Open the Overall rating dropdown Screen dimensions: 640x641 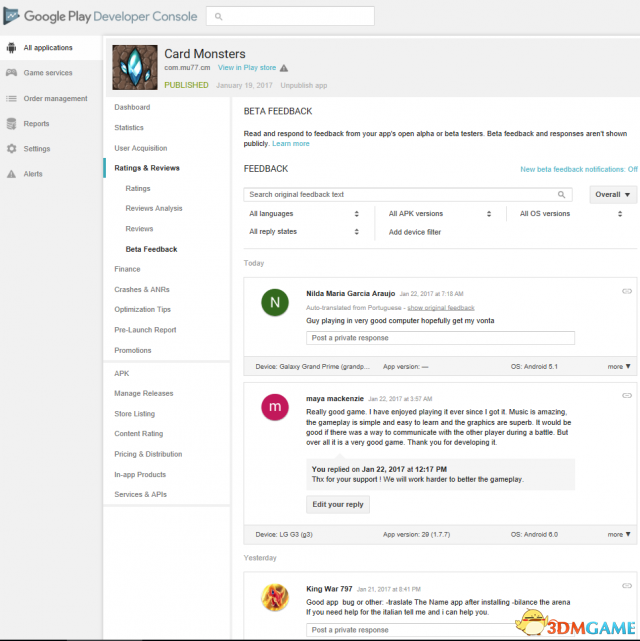coord(612,195)
